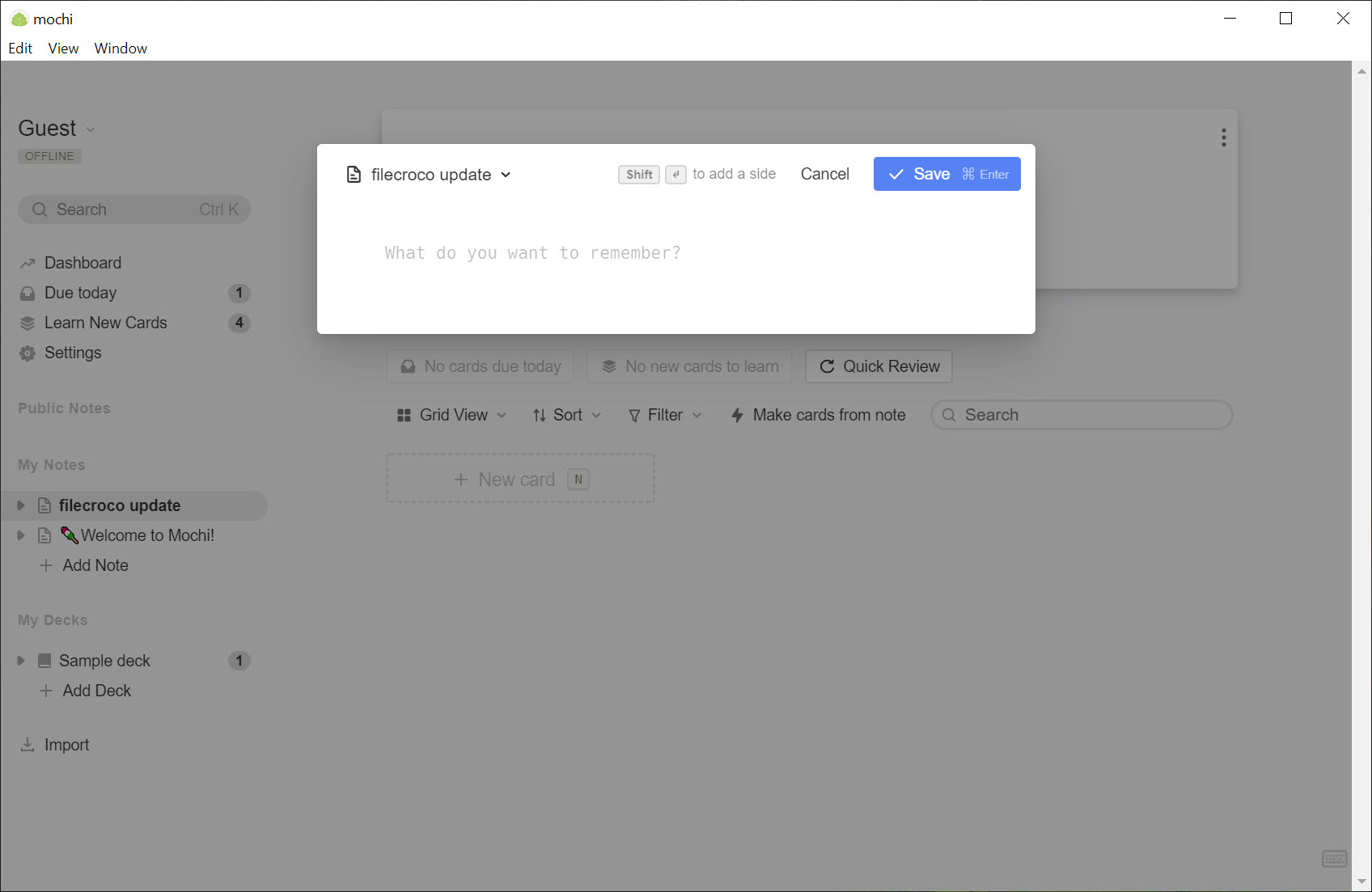
Task: Click the three-dot more options icon
Action: point(1223,137)
